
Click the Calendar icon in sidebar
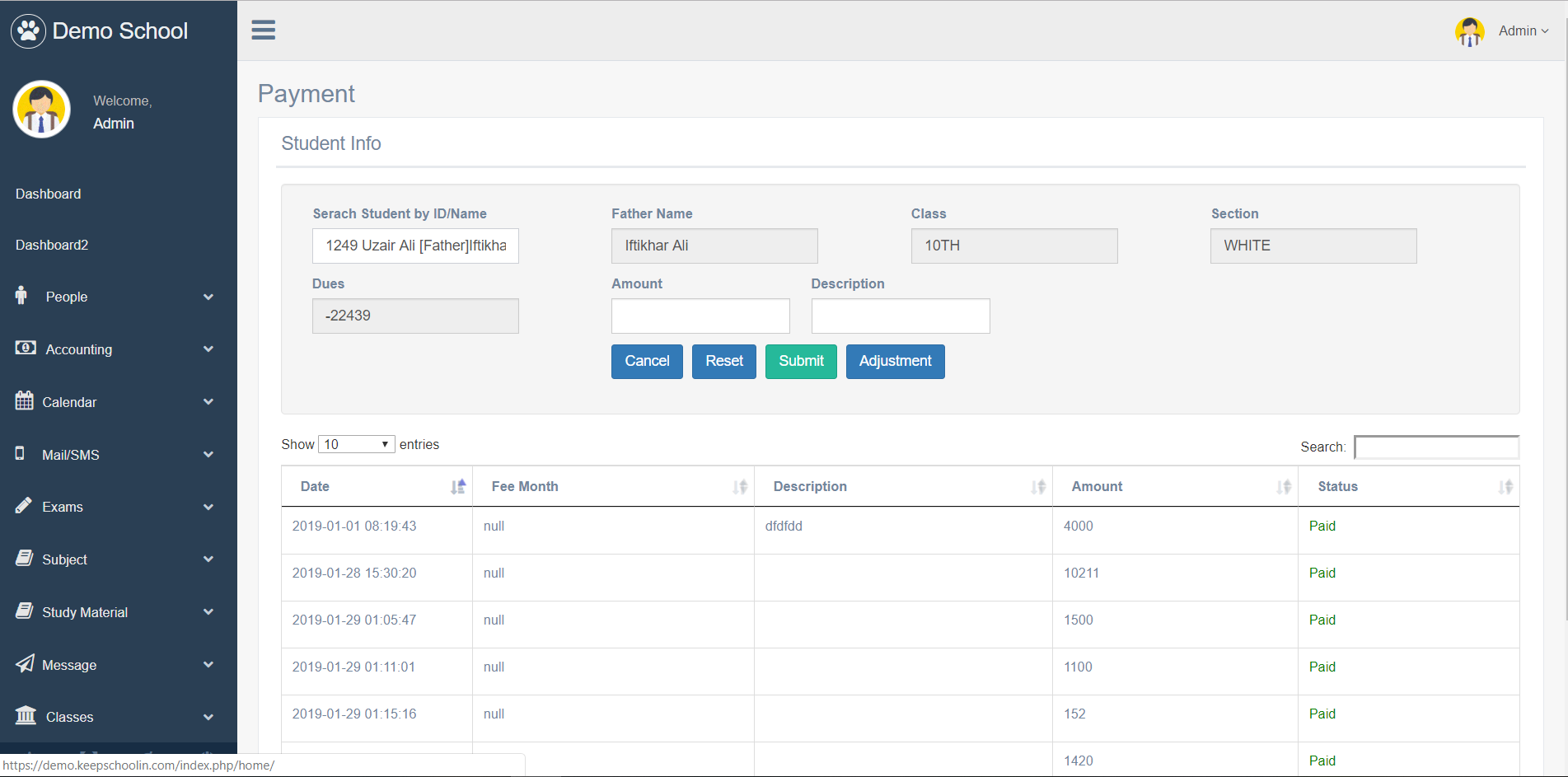pyautogui.click(x=25, y=401)
